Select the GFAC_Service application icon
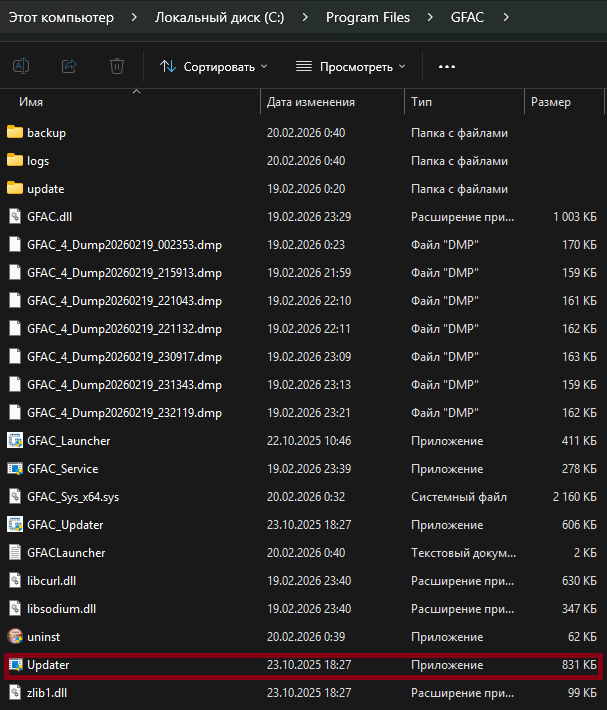607x710 pixels. tap(14, 468)
